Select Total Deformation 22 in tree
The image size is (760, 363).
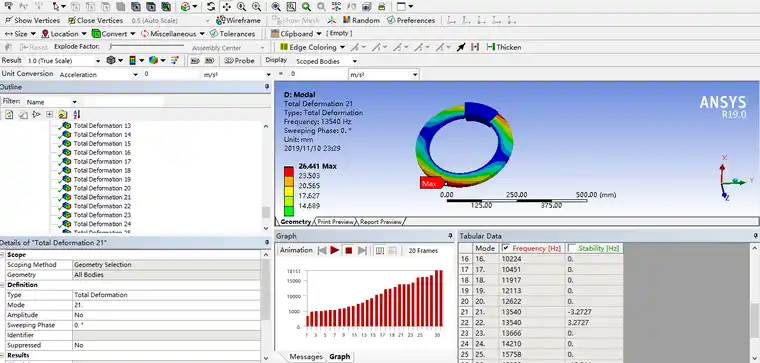(x=102, y=206)
